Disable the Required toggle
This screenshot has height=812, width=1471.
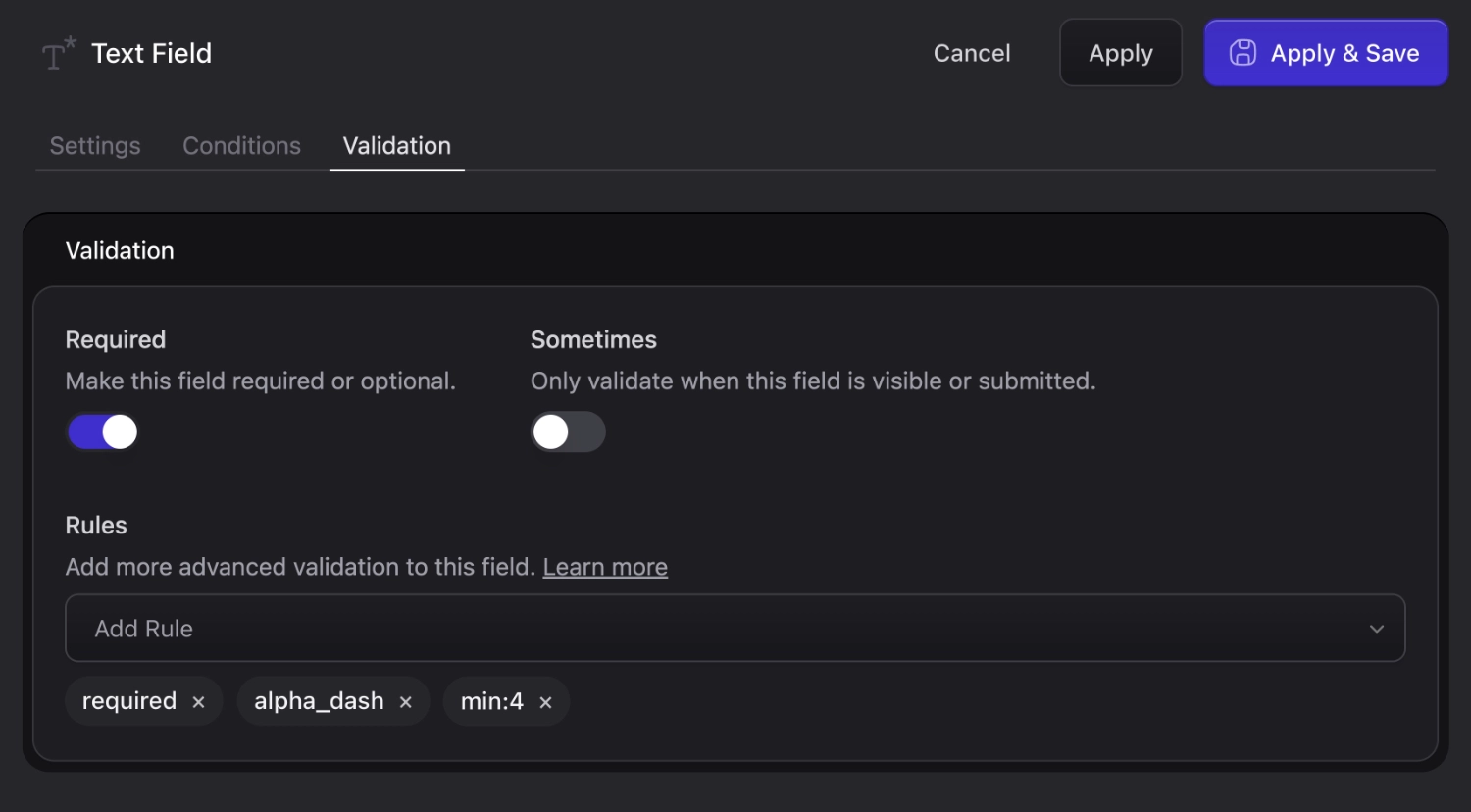(102, 431)
